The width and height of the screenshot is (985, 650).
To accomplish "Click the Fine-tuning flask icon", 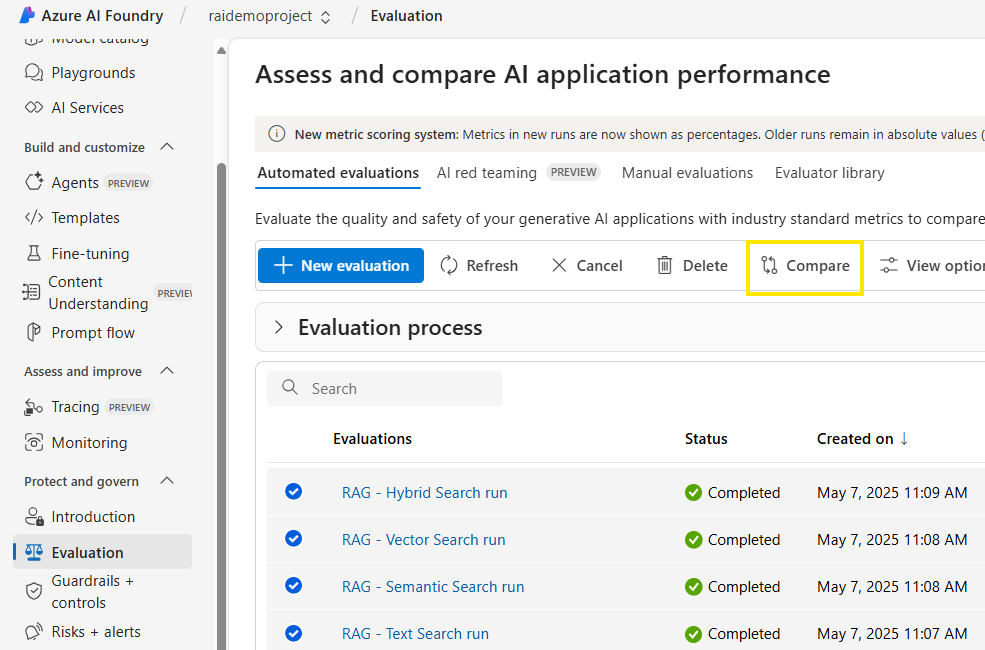I will pyautogui.click(x=34, y=253).
